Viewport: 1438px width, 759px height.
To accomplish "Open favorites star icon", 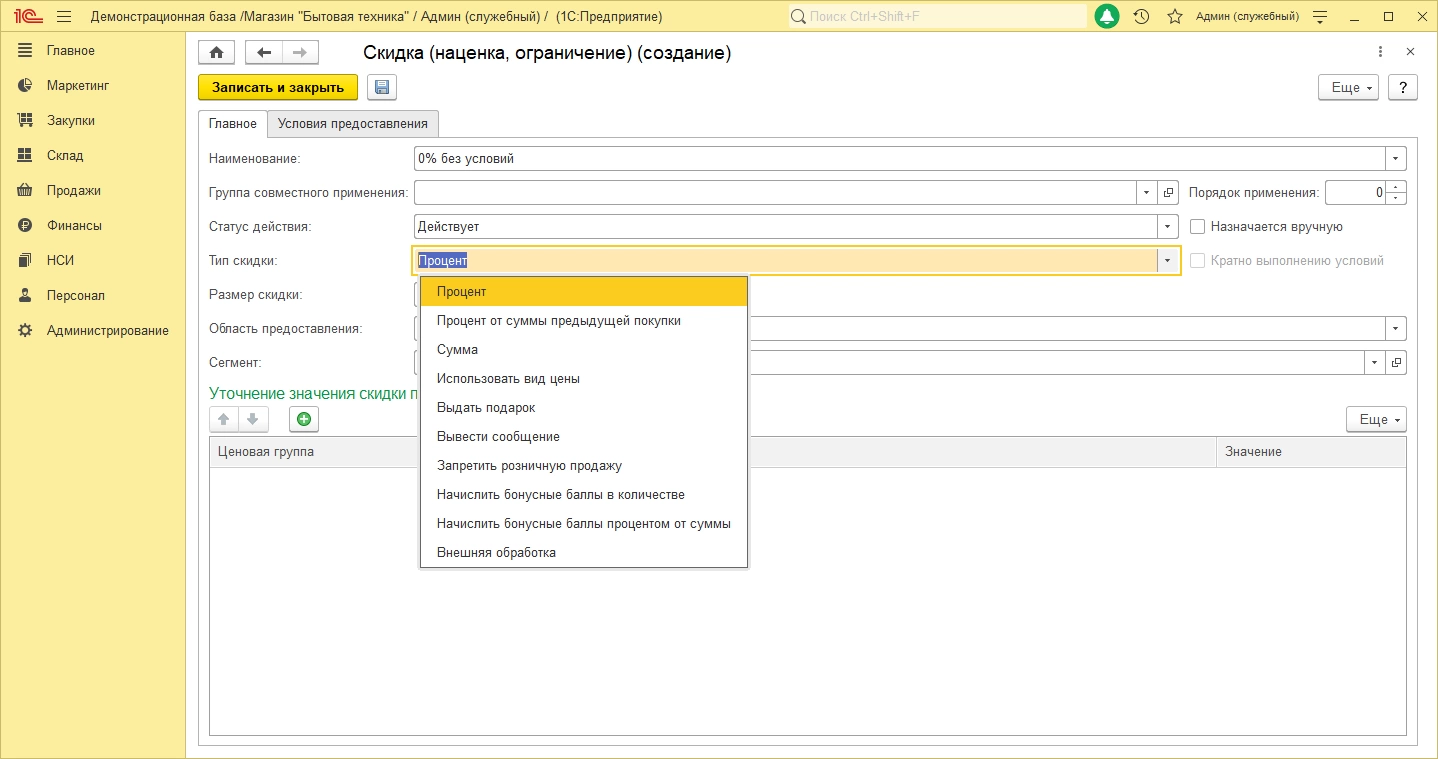I will pyautogui.click(x=1174, y=17).
